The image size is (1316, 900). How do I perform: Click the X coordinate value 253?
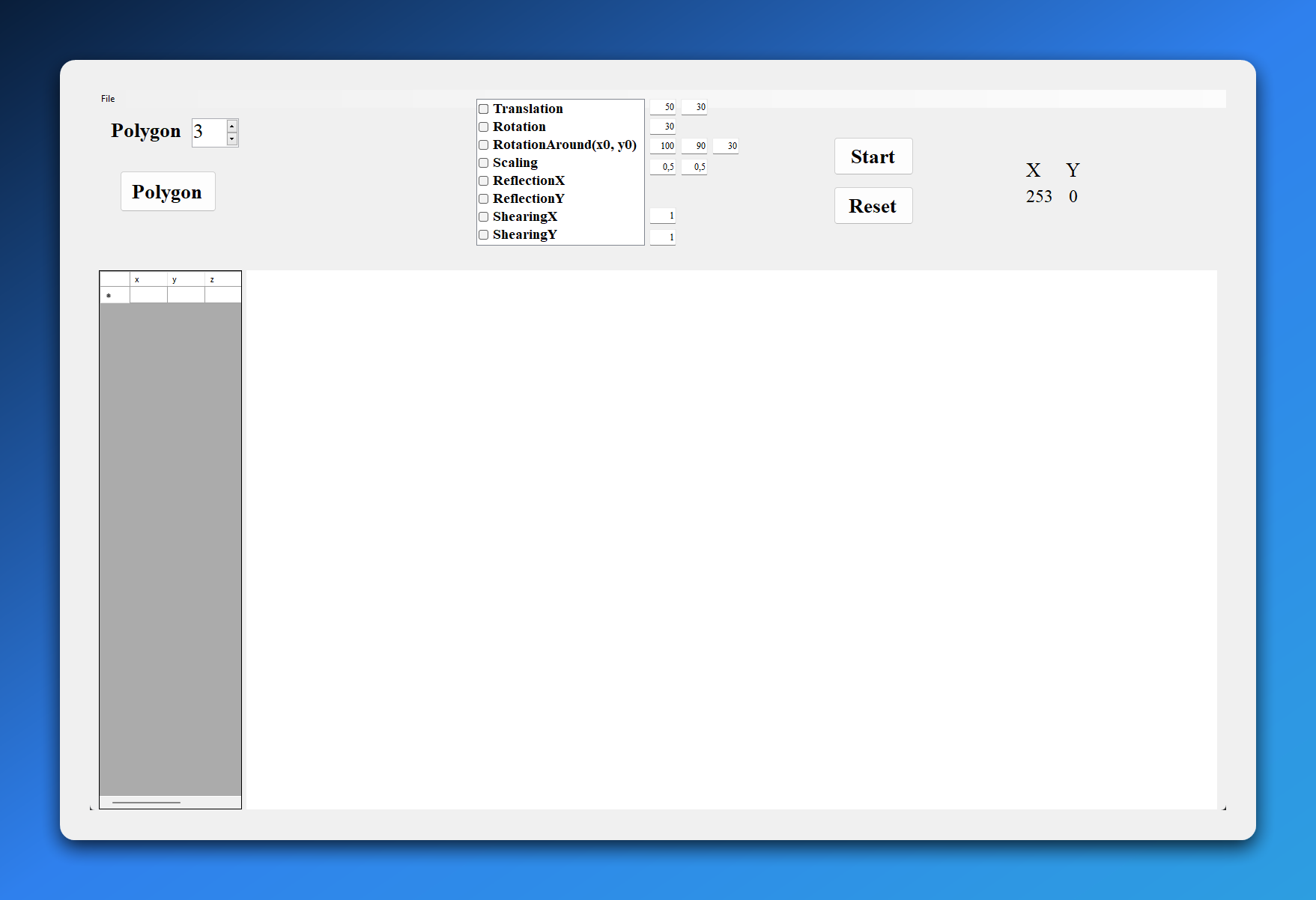[x=1039, y=196]
